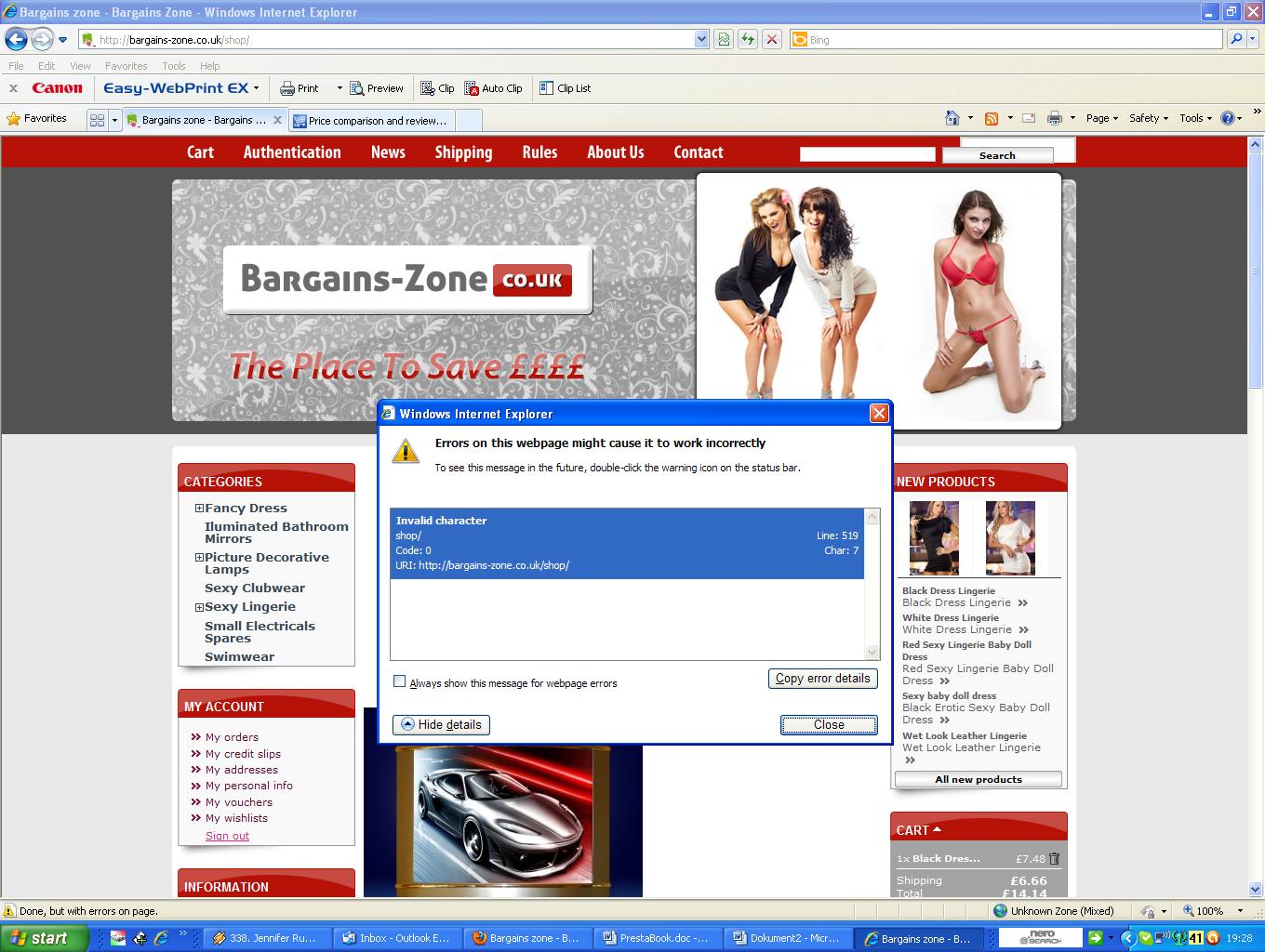Screen dimensions: 1265x952
Task: Click the site Search button
Action: click(997, 155)
